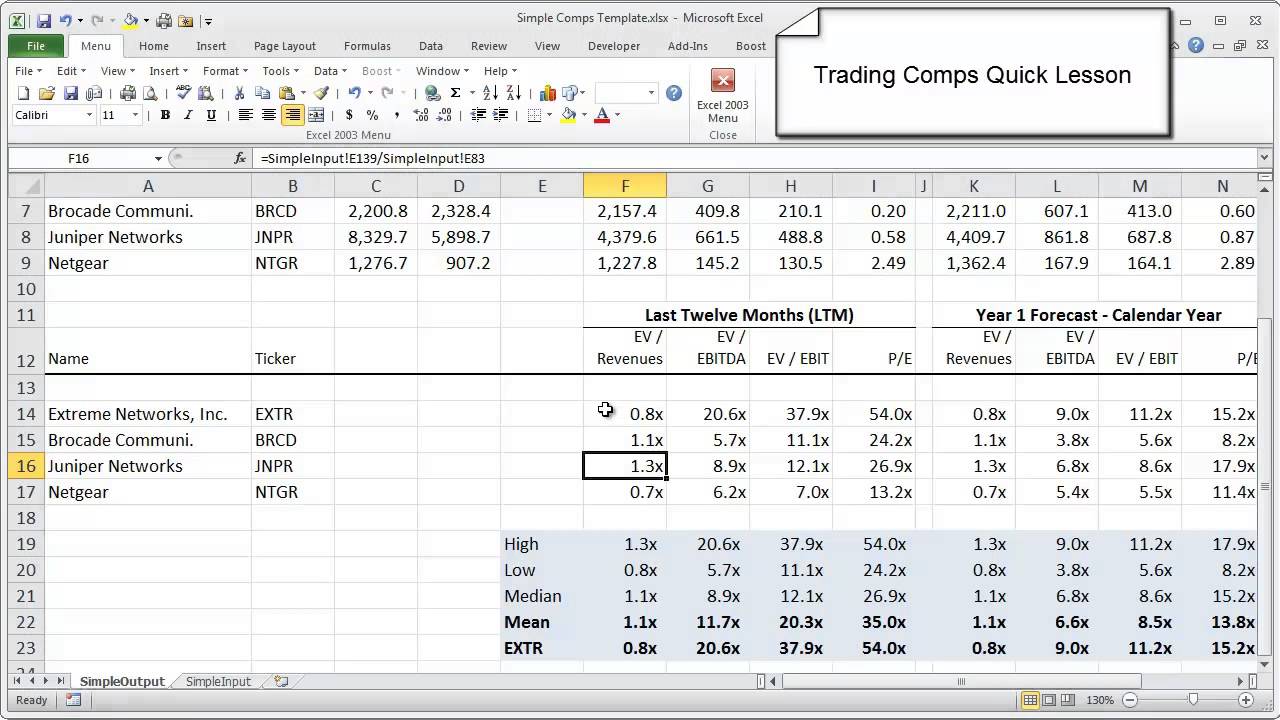
Task: Apply the red Font Color swatch
Action: coord(602,115)
